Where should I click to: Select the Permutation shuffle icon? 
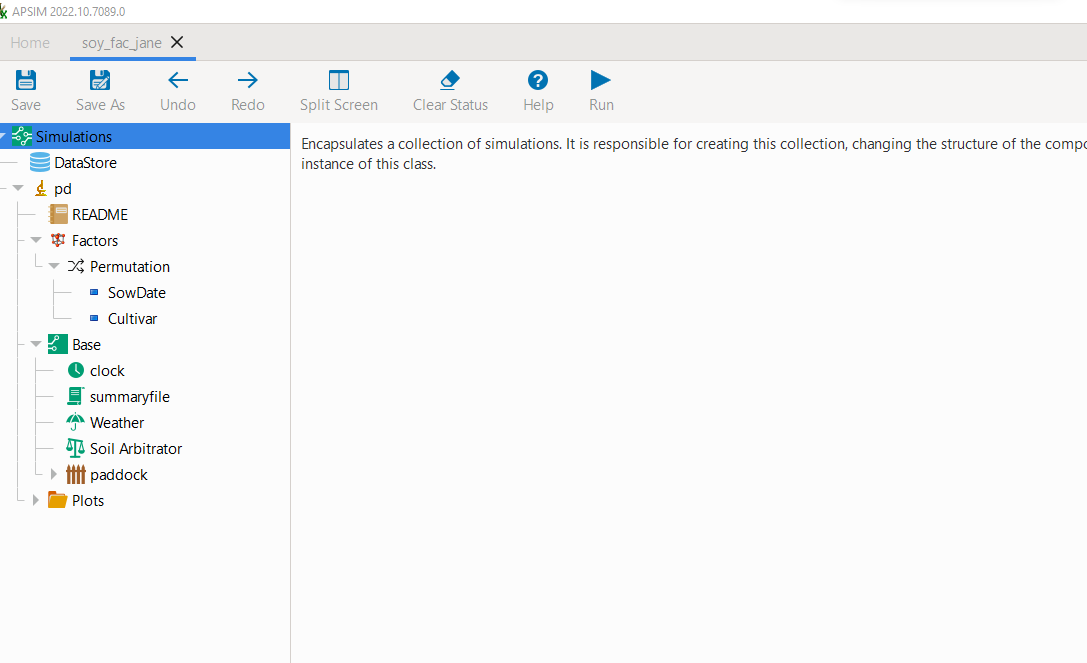[x=77, y=266]
